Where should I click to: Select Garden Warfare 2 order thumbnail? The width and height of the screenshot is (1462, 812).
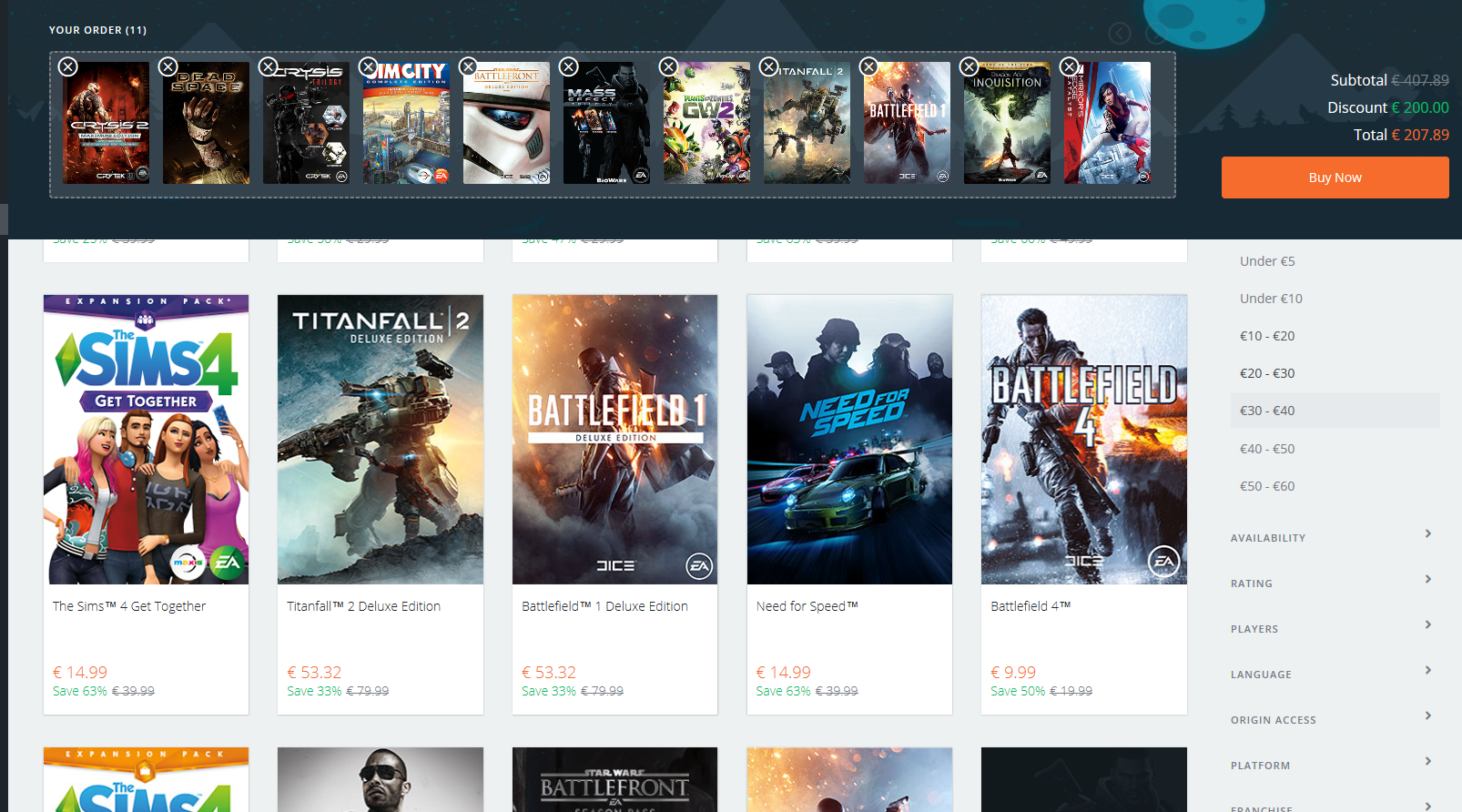coord(707,123)
